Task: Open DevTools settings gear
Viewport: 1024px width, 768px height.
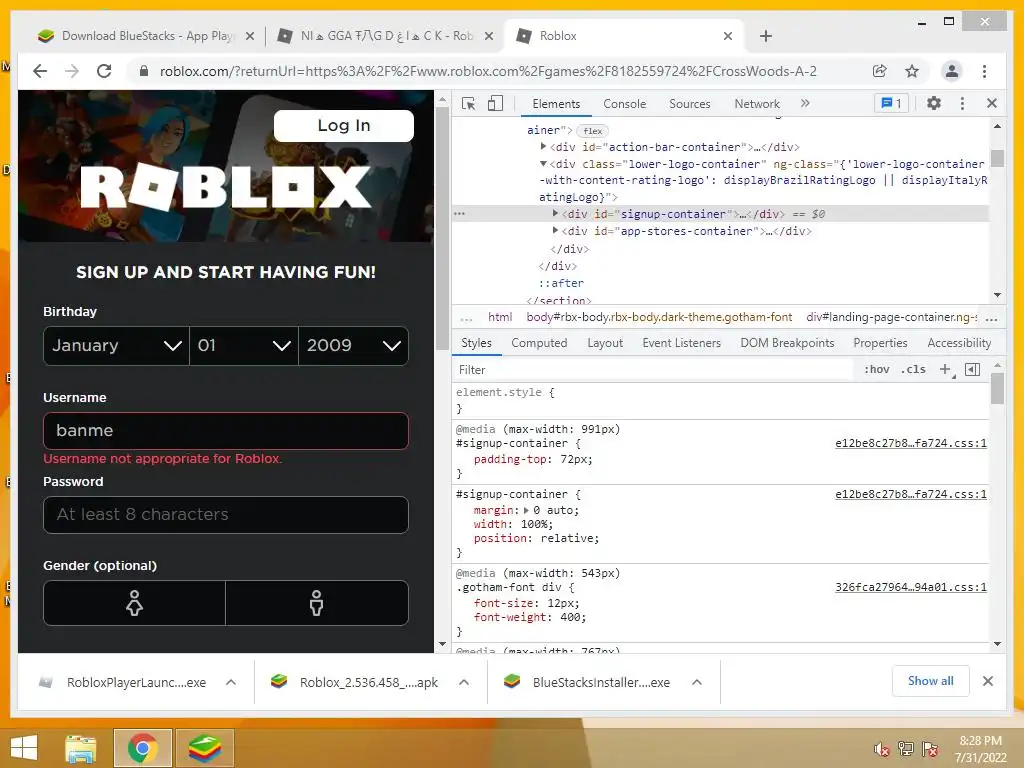Action: [x=934, y=103]
